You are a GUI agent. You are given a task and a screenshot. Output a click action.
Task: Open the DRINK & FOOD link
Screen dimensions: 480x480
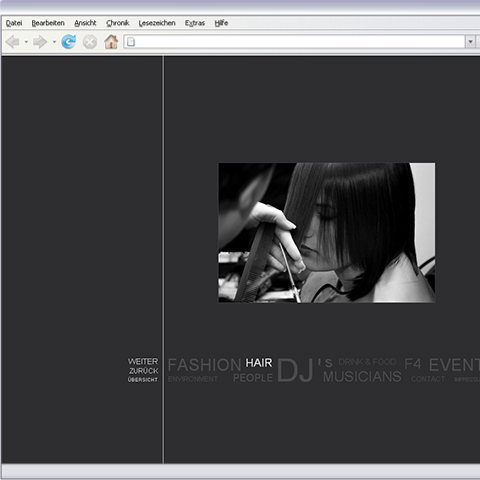(367, 362)
